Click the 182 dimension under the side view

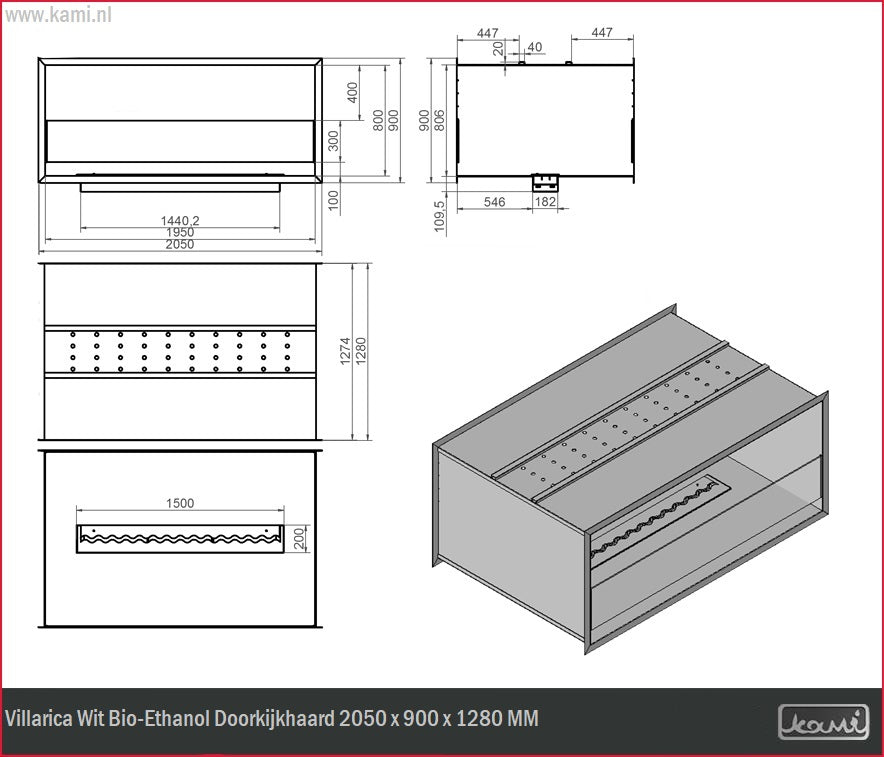point(547,202)
